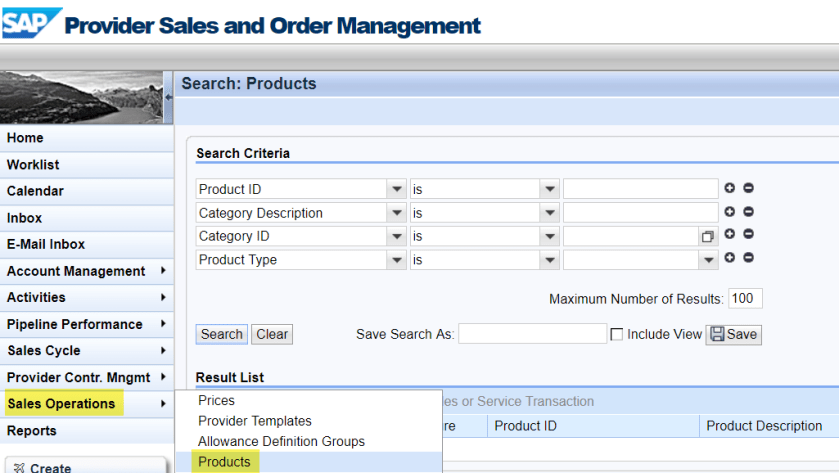This screenshot has width=839, height=473.
Task: Expand Account Management submenu arrow
Action: point(162,271)
